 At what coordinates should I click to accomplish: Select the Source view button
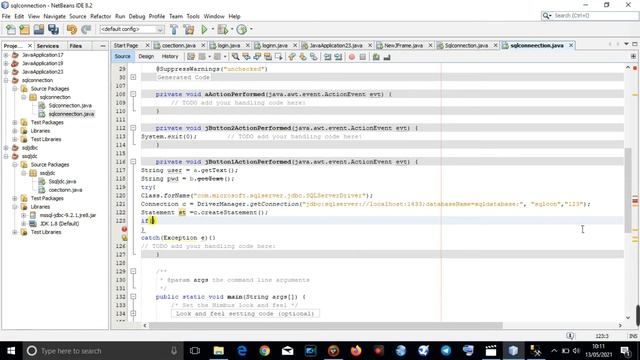[122, 56]
